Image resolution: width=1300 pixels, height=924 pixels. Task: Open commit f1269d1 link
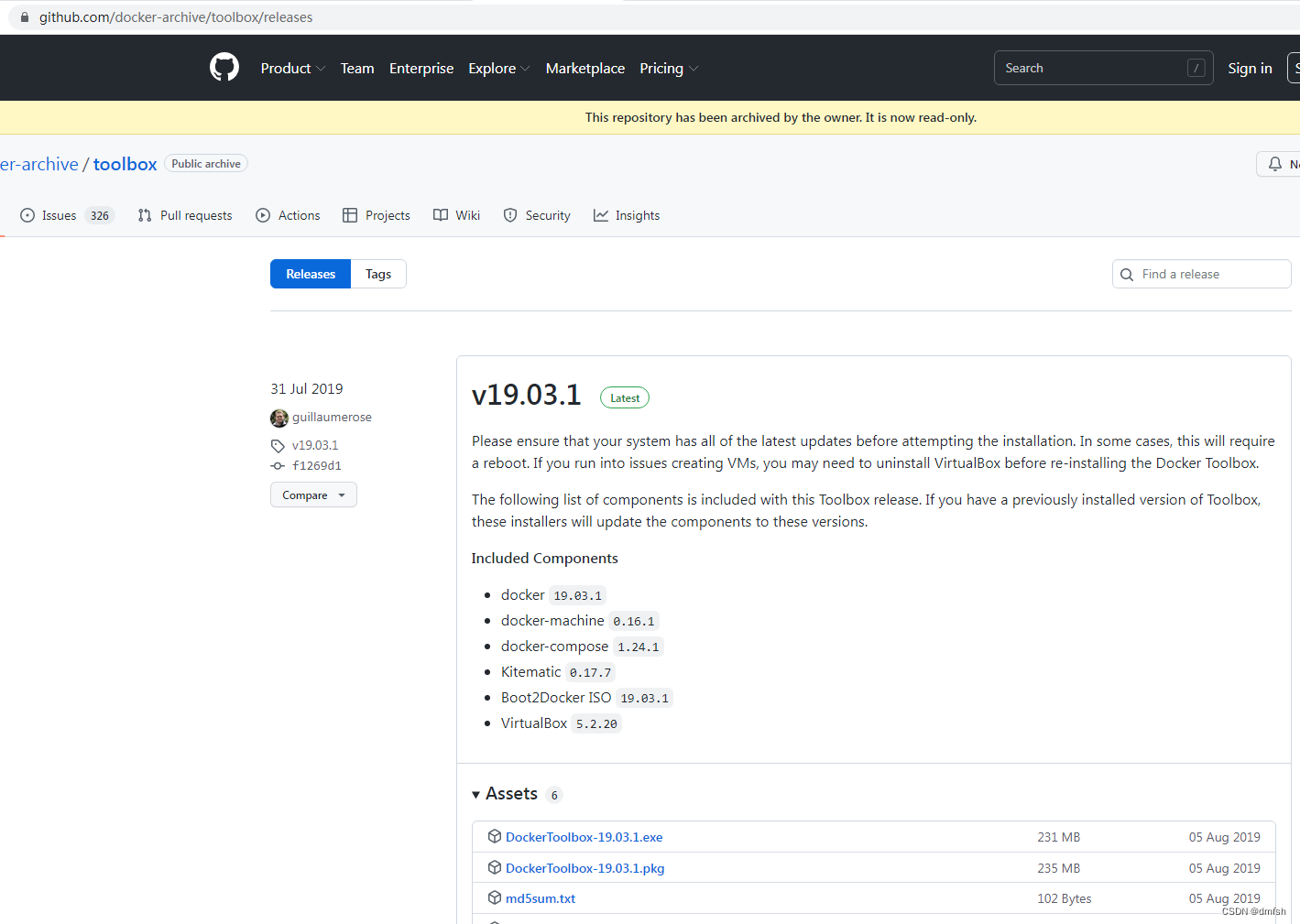317,466
